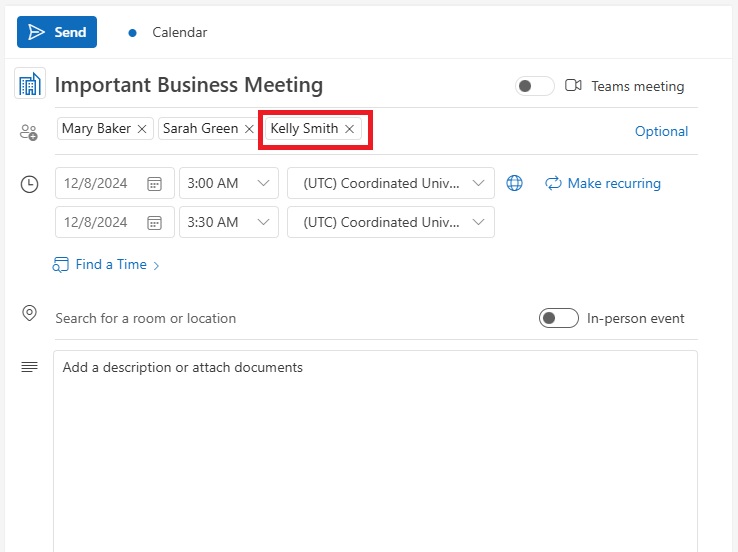Viewport: 738px width, 552px height.
Task: Open Find a Time
Action: (x=106, y=264)
